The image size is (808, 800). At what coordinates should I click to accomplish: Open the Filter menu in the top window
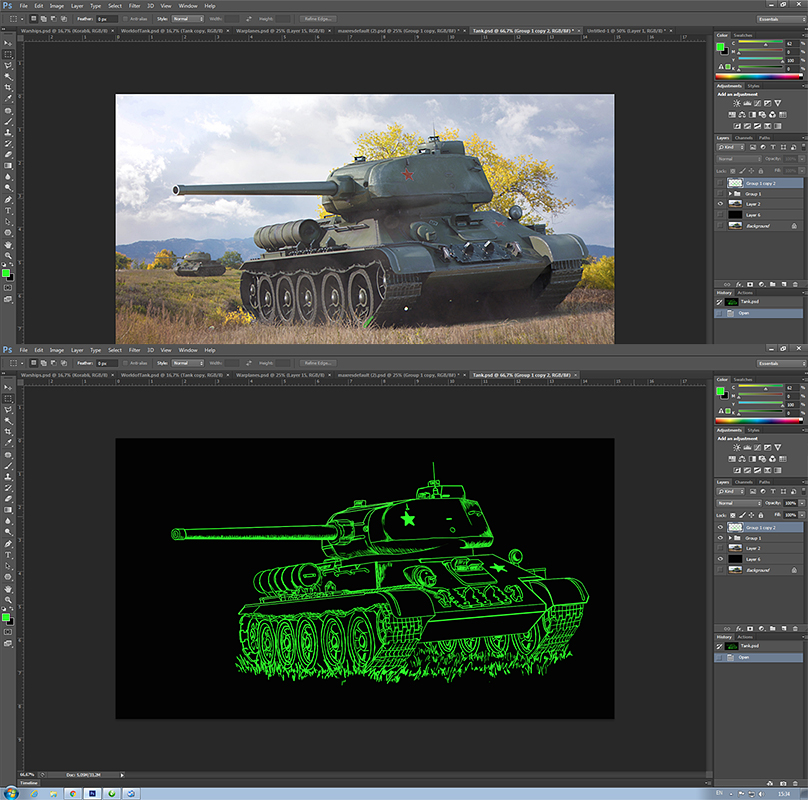(x=134, y=6)
